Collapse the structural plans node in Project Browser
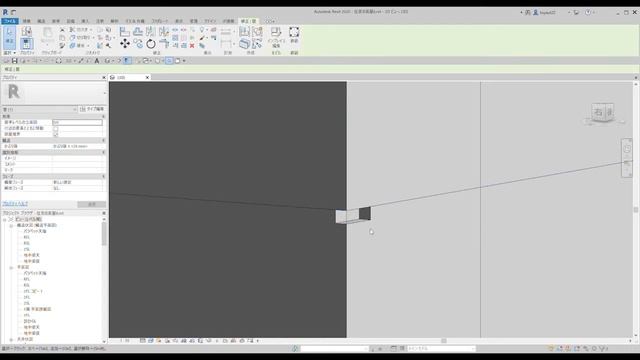This screenshot has height=360, width=640. click(11, 225)
